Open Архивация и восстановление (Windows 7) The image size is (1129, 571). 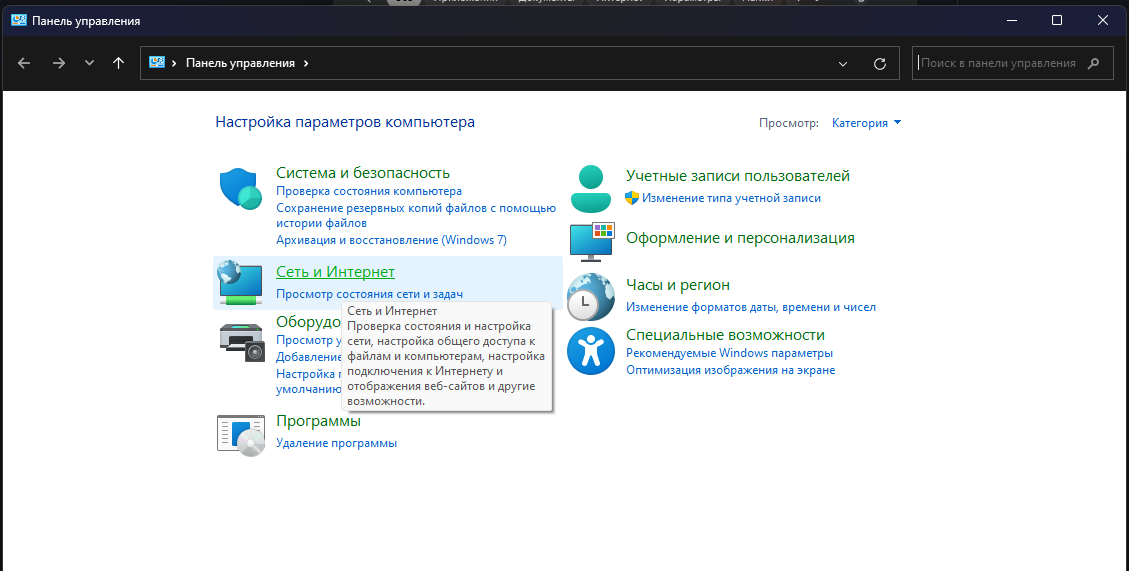(391, 240)
